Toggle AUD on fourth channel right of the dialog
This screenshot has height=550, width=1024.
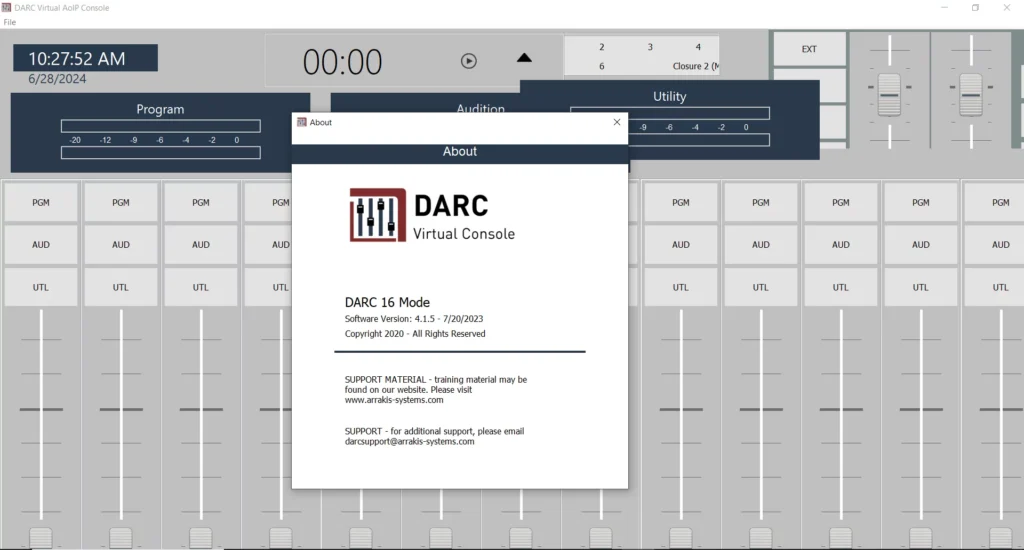[x=921, y=244]
